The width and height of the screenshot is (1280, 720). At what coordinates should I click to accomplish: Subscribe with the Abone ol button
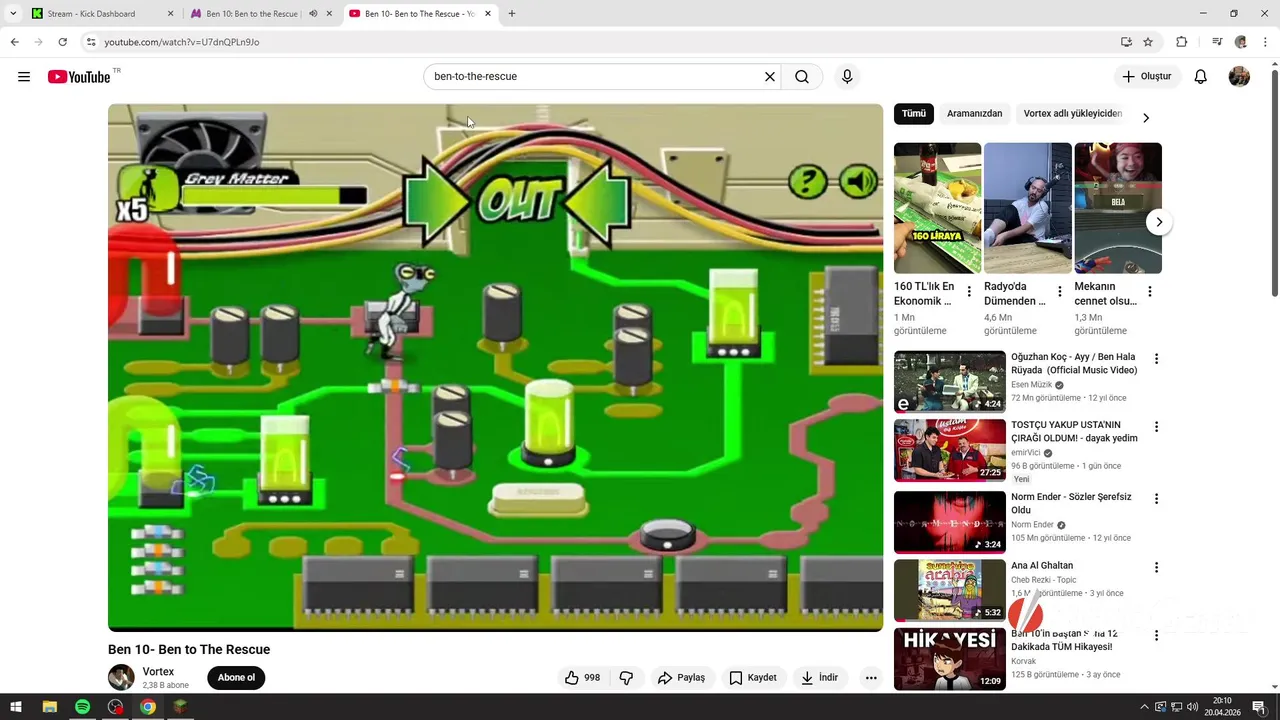tap(236, 678)
